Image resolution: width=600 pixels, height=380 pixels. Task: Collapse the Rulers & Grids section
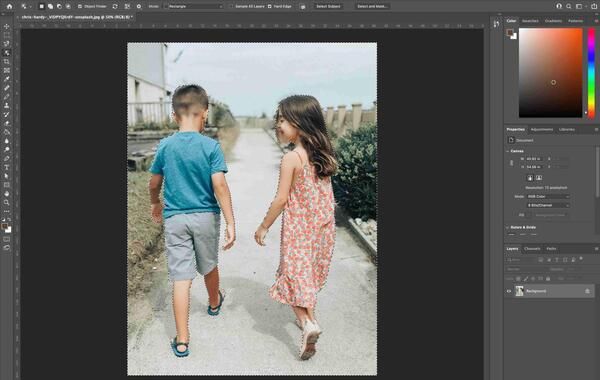508,227
